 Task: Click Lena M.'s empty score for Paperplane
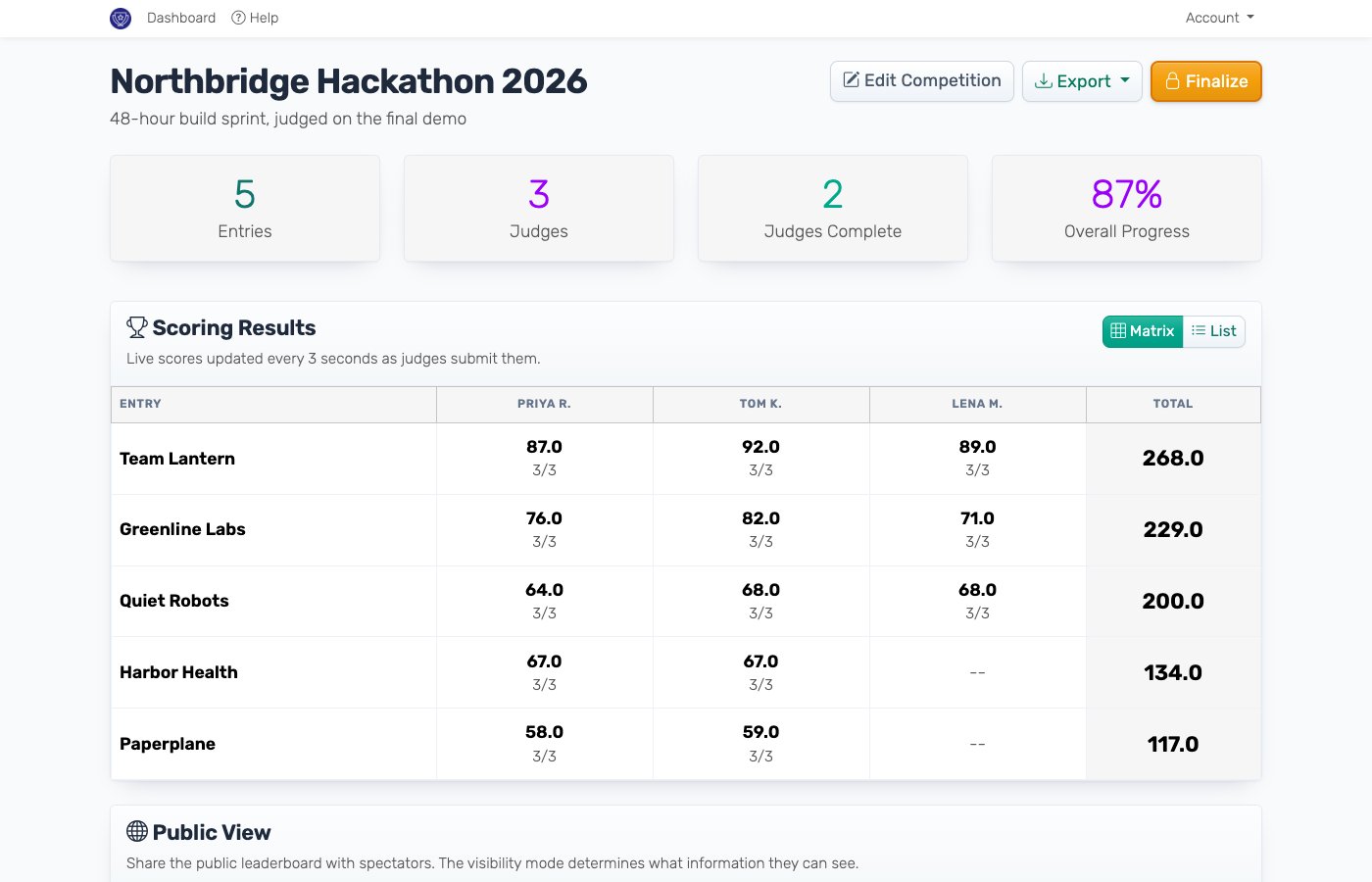(x=978, y=744)
